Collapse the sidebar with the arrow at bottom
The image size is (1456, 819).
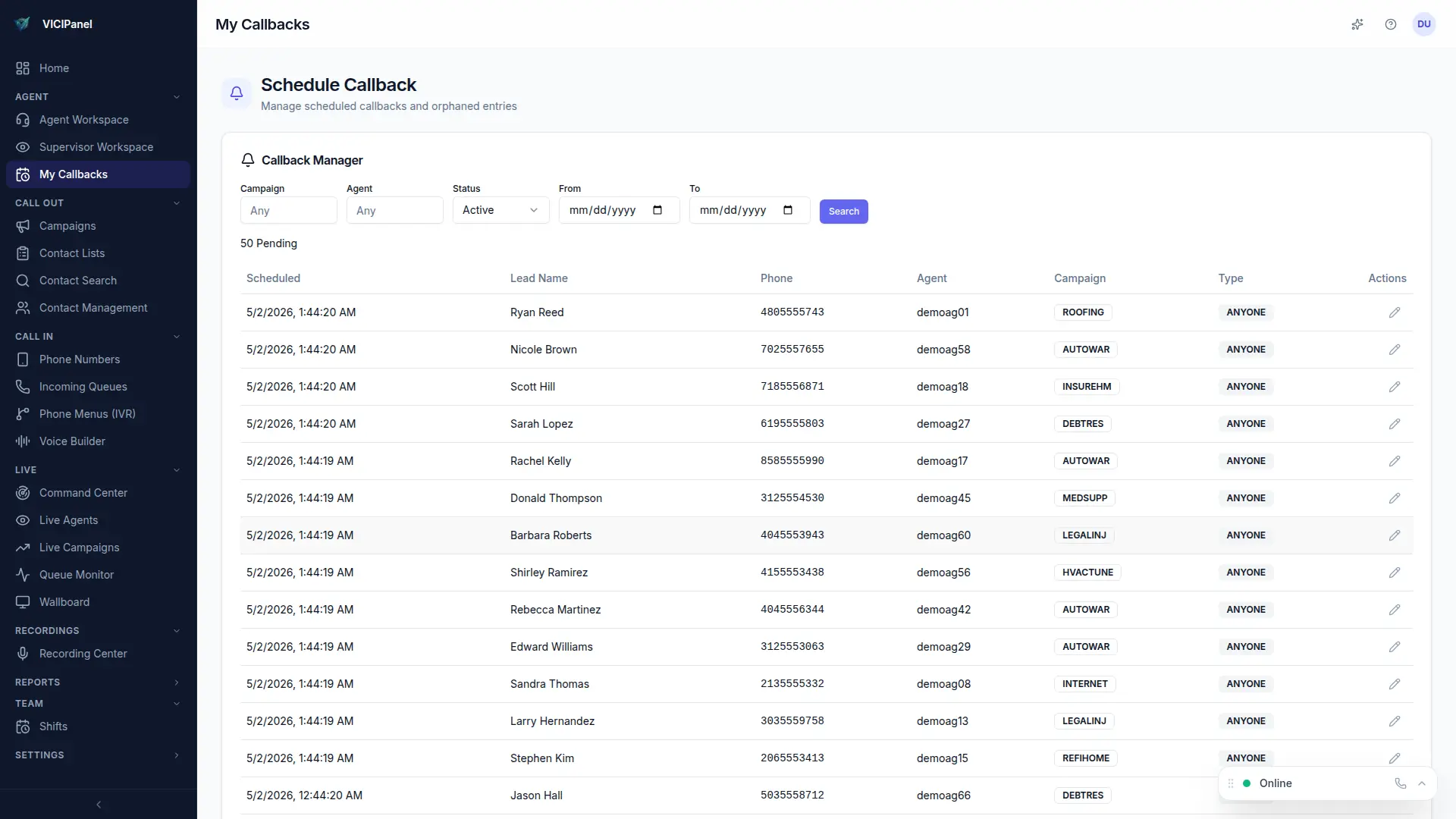tap(98, 805)
